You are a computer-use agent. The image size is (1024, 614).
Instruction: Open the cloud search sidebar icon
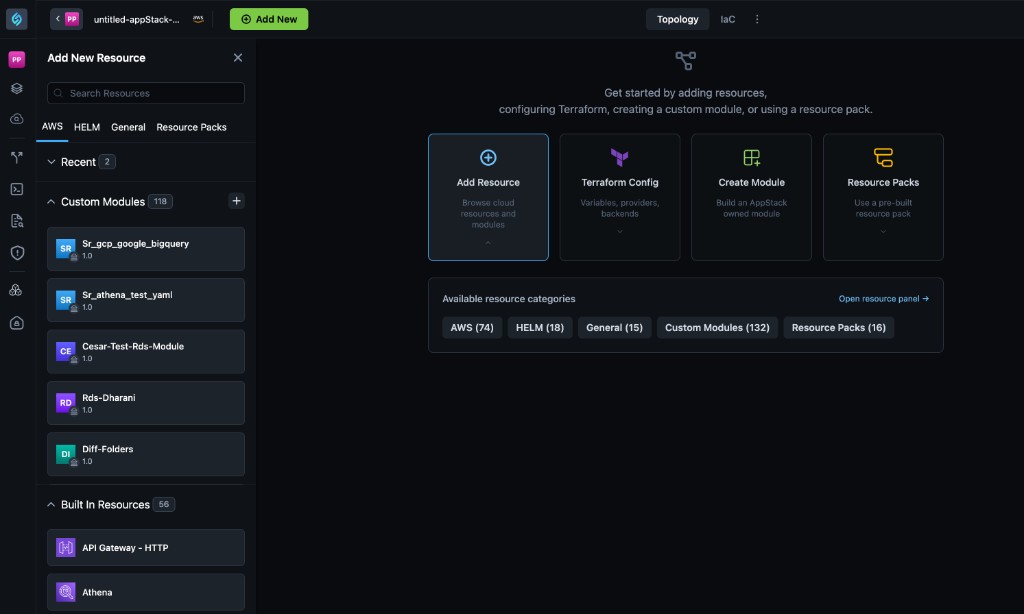(16, 118)
